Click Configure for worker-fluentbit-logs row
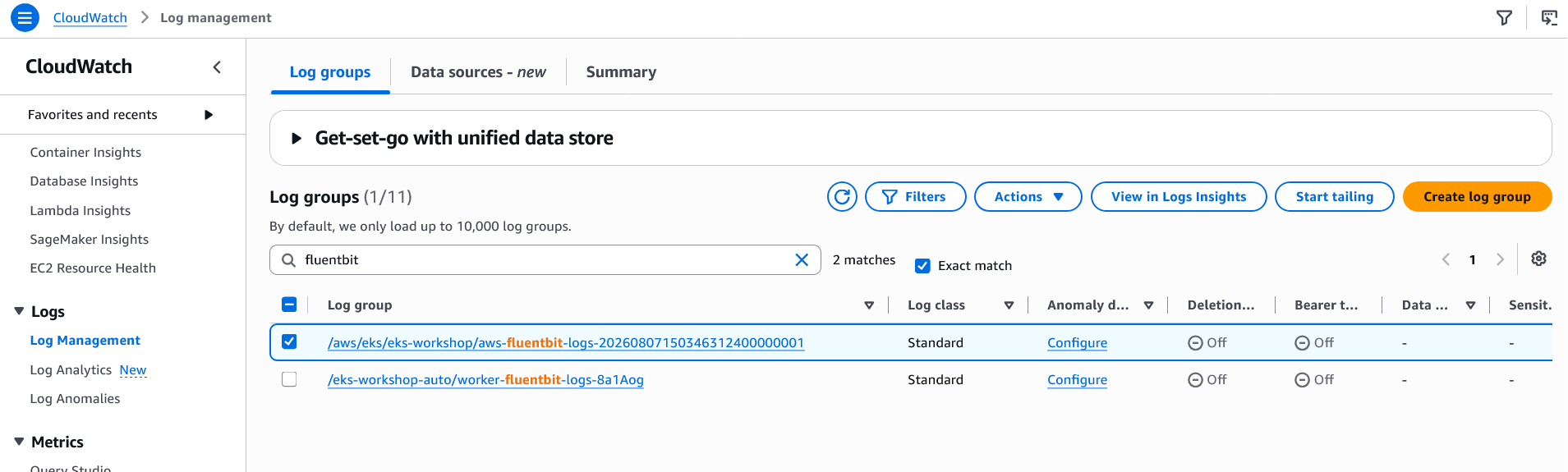This screenshot has height=472, width=1568. click(1077, 380)
